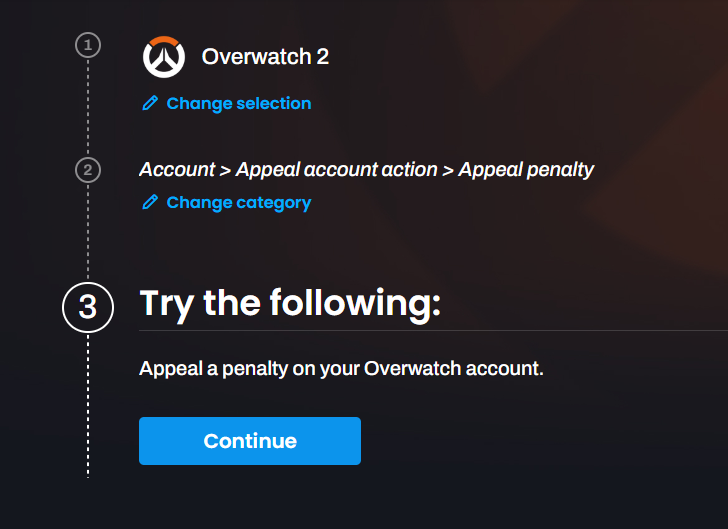Click the blue Continue button
The height and width of the screenshot is (529, 728).
(250, 441)
